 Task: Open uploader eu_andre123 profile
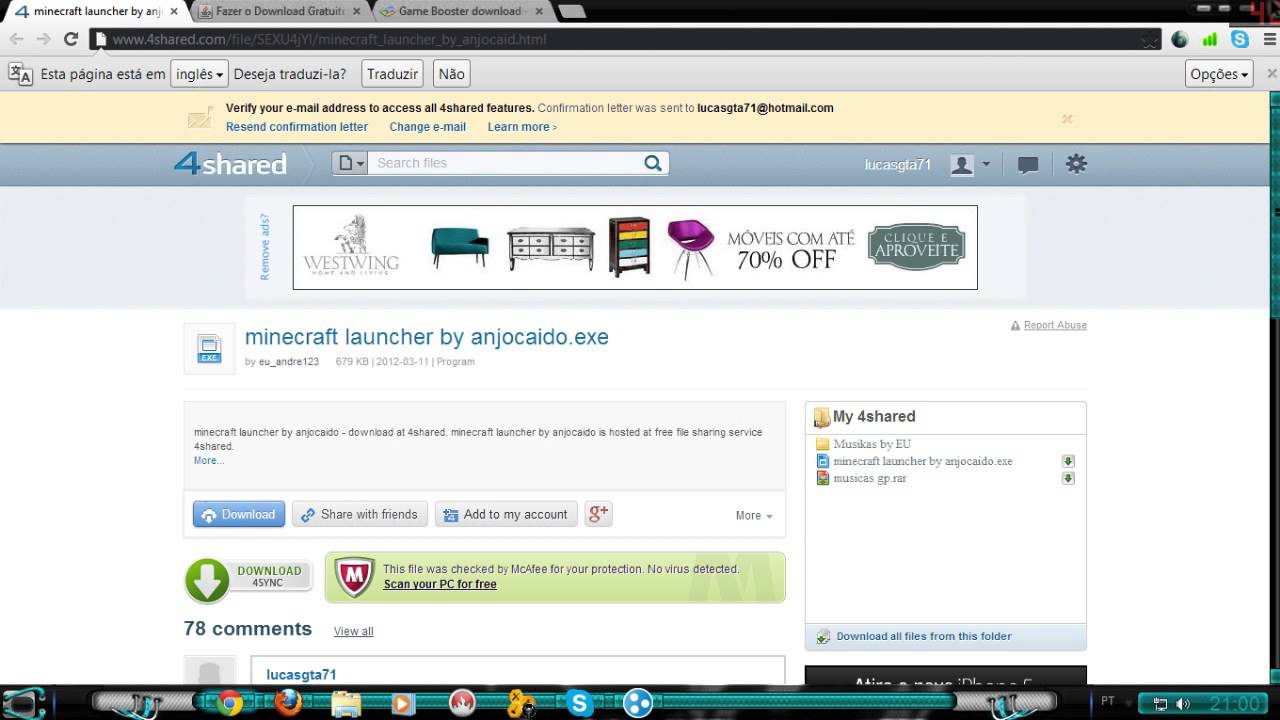(289, 362)
